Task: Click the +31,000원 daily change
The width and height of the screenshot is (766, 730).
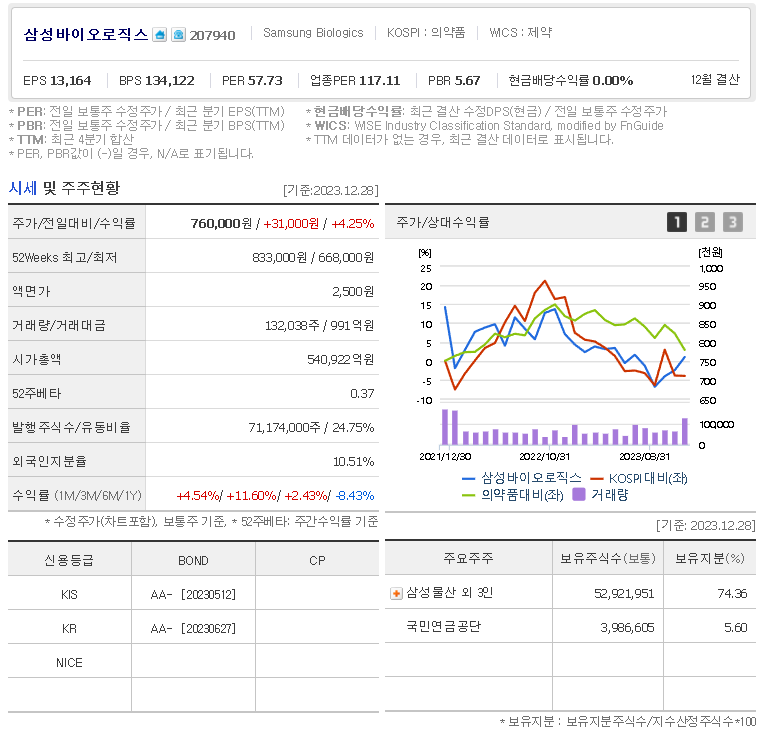Action: pyautogui.click(x=291, y=224)
